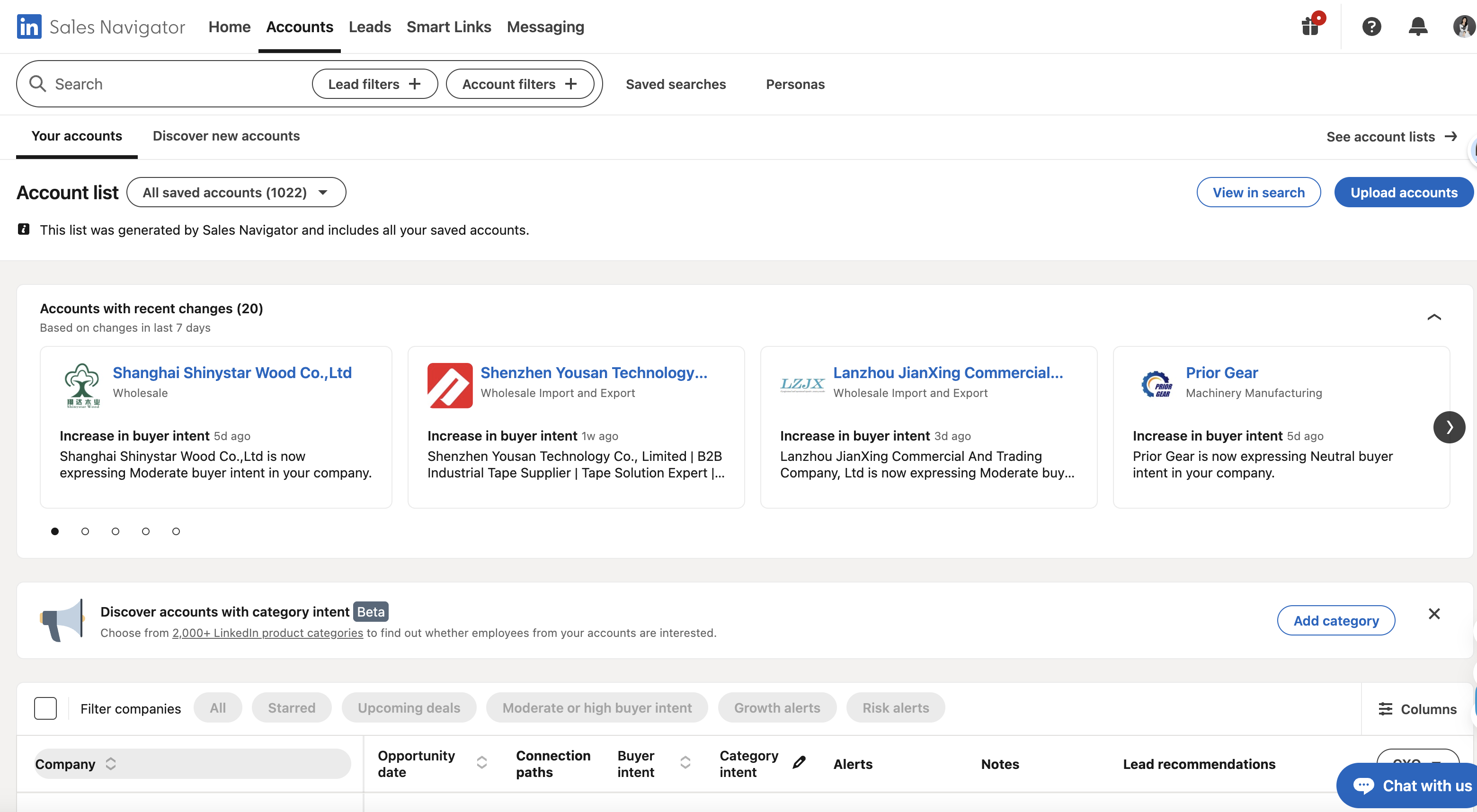
Task: Click the Prior Gear company logo
Action: pyautogui.click(x=1156, y=385)
